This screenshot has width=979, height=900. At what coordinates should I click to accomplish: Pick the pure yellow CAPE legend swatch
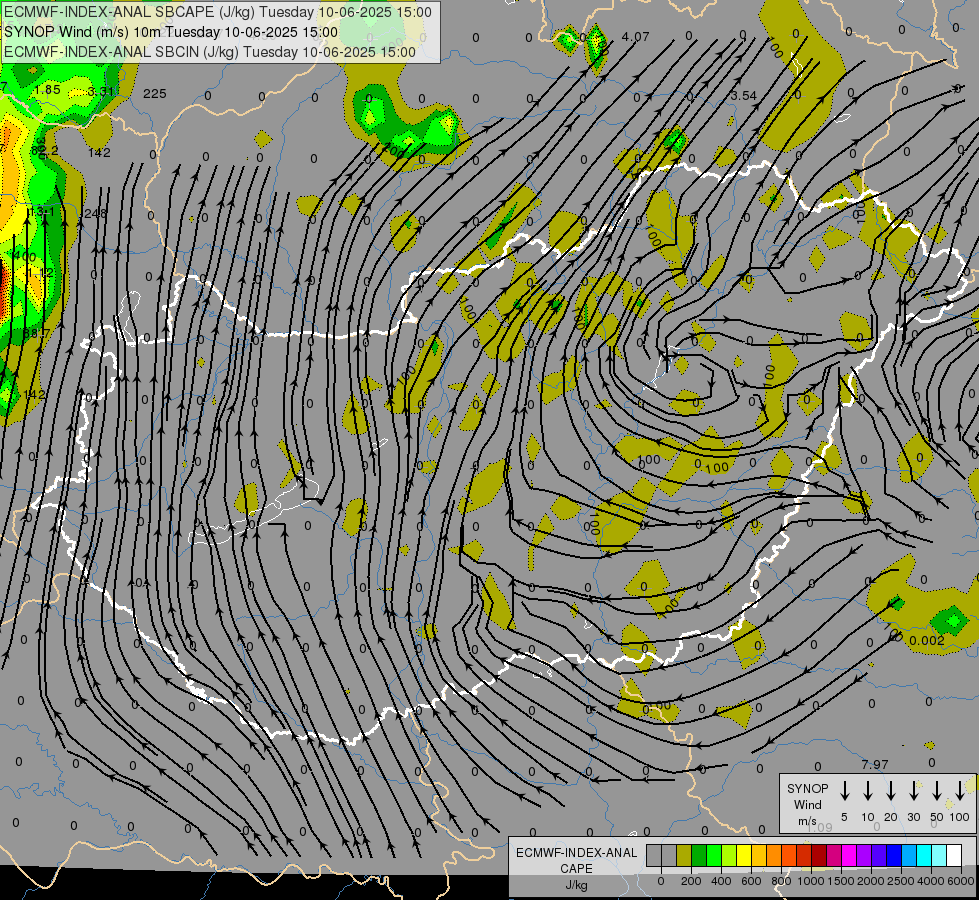click(x=744, y=855)
